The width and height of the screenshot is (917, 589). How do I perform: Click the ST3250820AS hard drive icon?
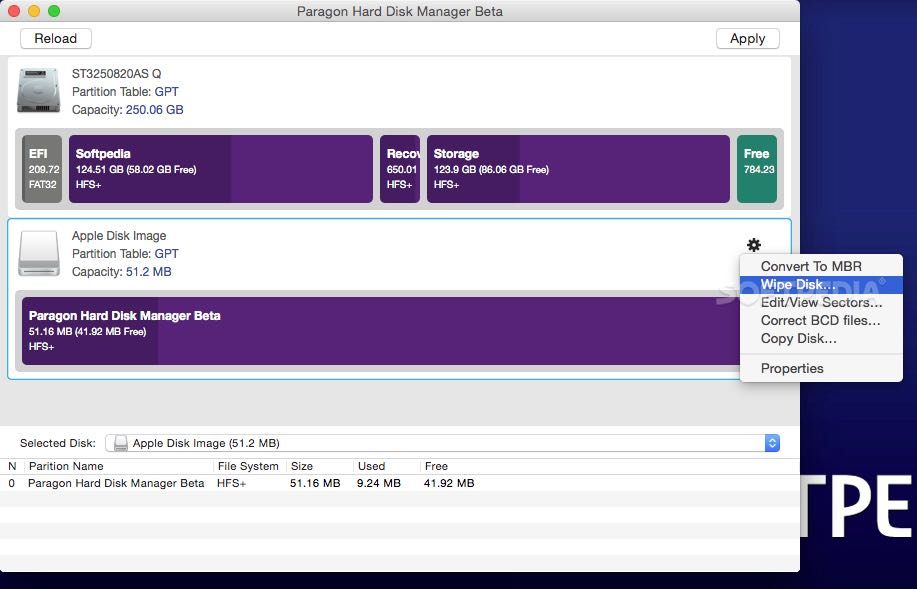coord(39,90)
